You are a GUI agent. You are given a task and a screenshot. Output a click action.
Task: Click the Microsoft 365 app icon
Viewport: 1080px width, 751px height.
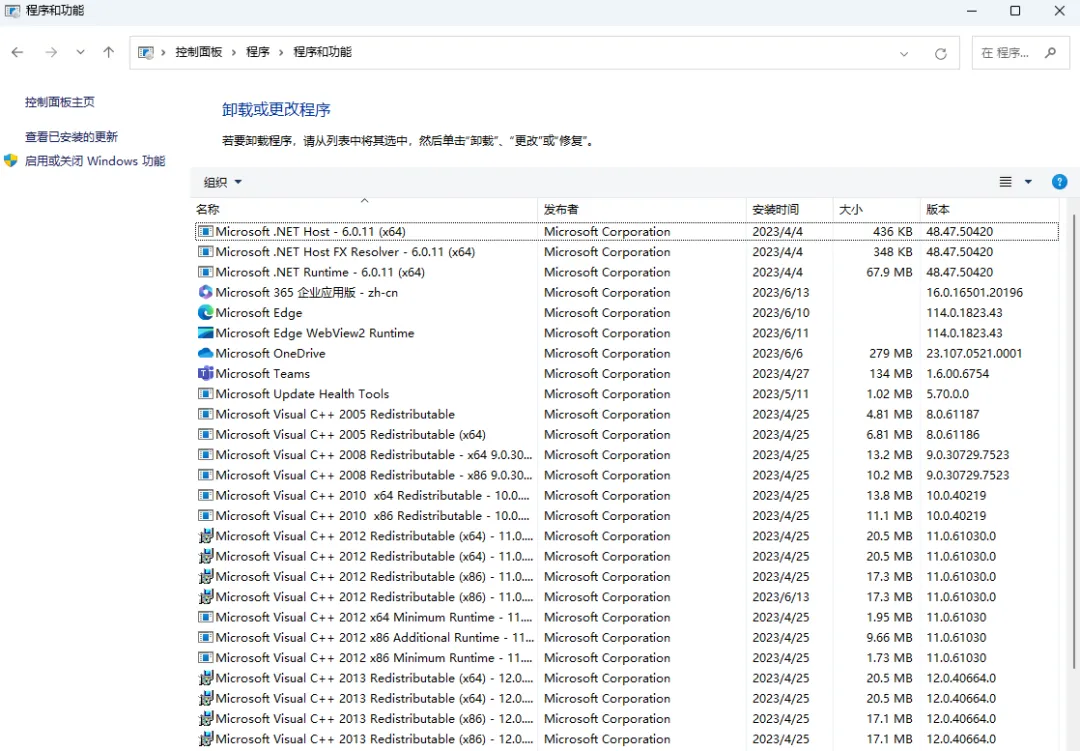click(205, 292)
